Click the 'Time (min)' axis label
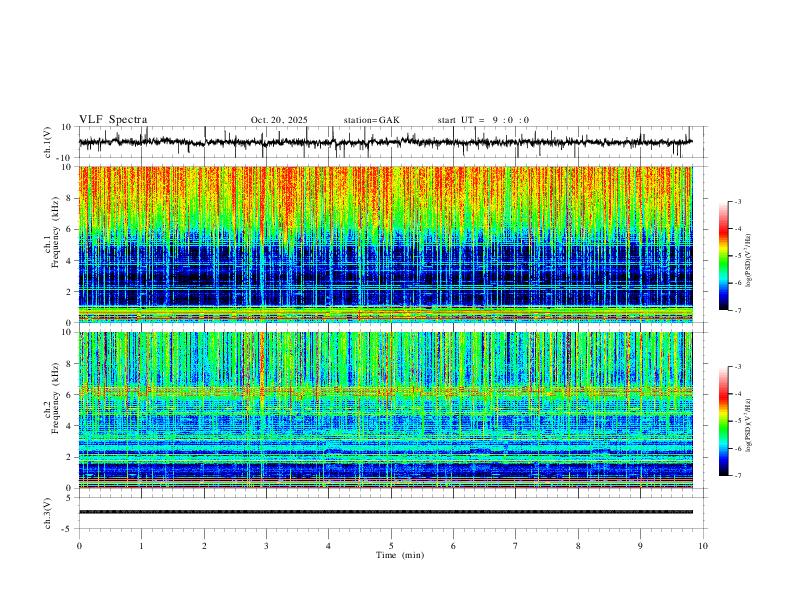 tap(400, 555)
